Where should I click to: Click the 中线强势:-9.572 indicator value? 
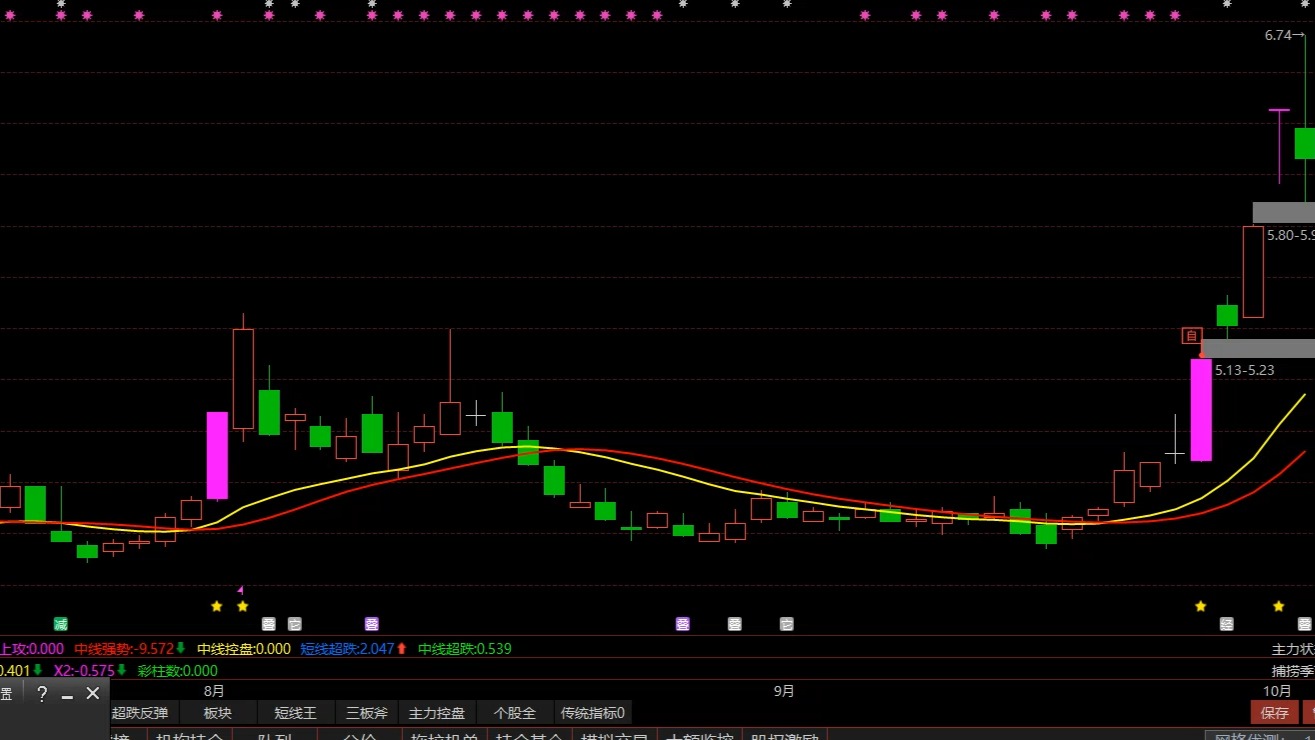124,649
